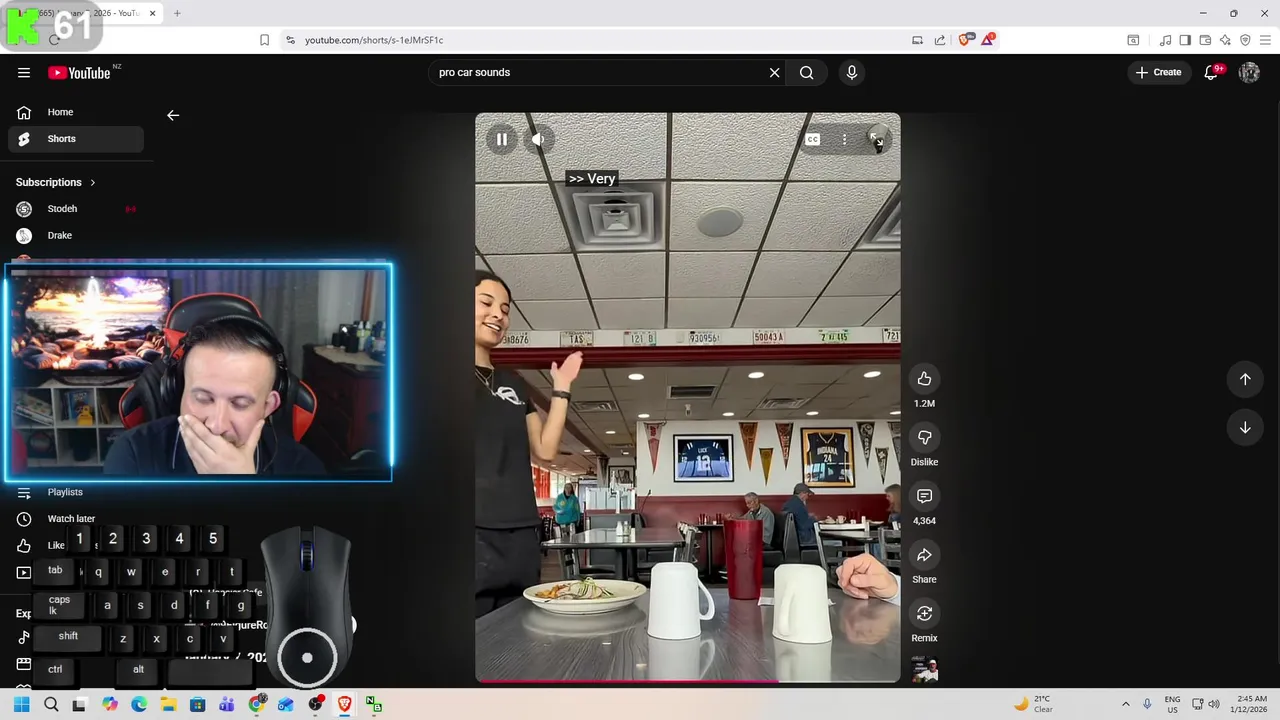This screenshot has height=720, width=1280.
Task: Open Brave Wallet icon
Action: point(1205,40)
